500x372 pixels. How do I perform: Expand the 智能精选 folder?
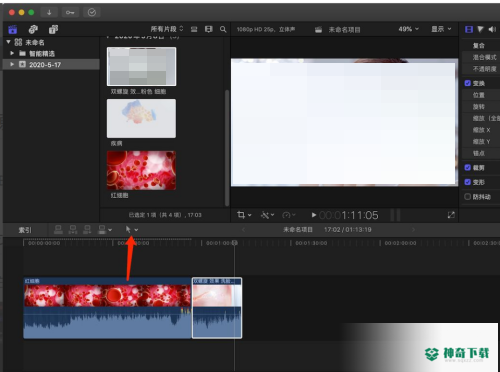pos(12,53)
